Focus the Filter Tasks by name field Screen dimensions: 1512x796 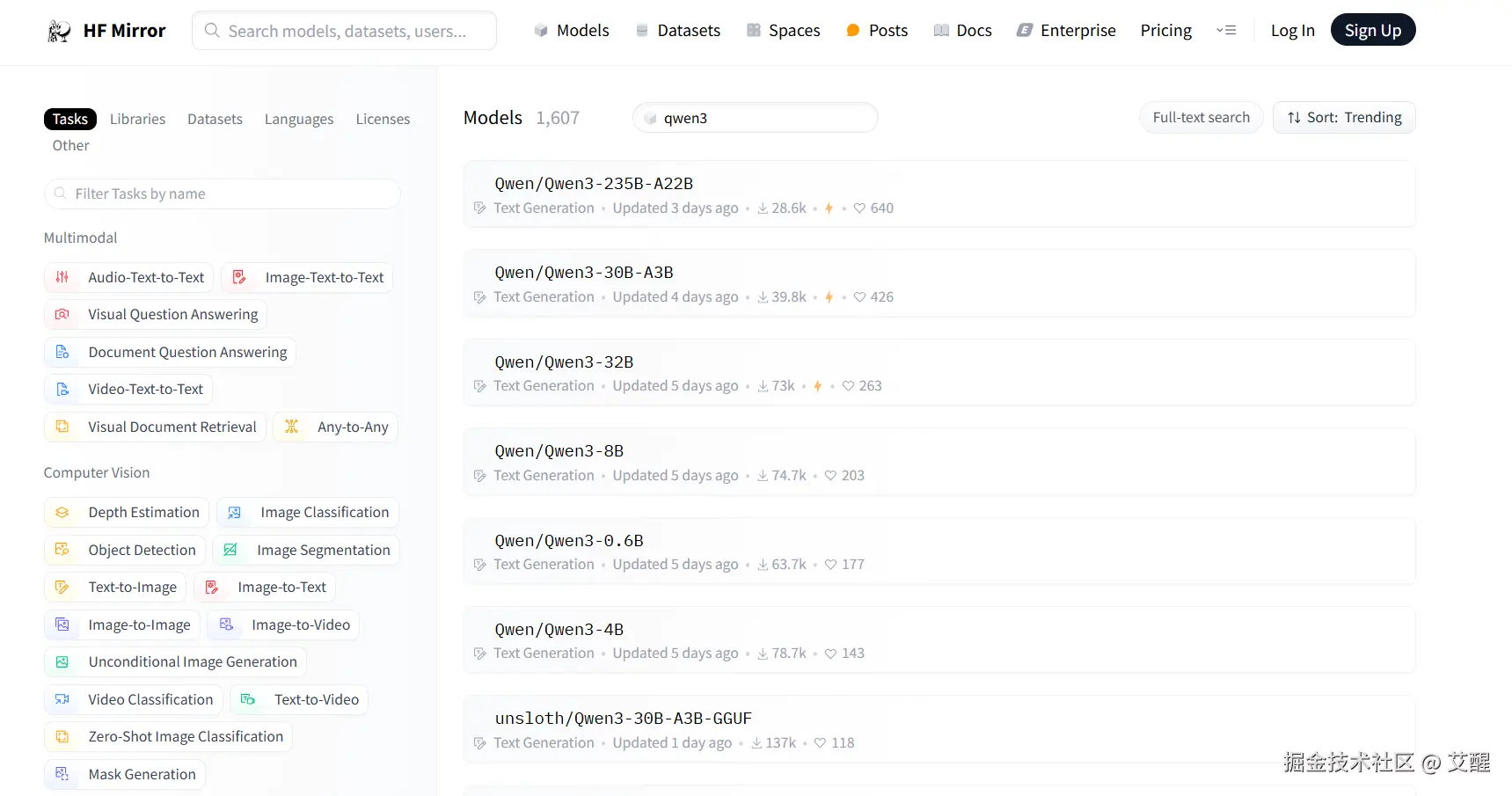(222, 194)
